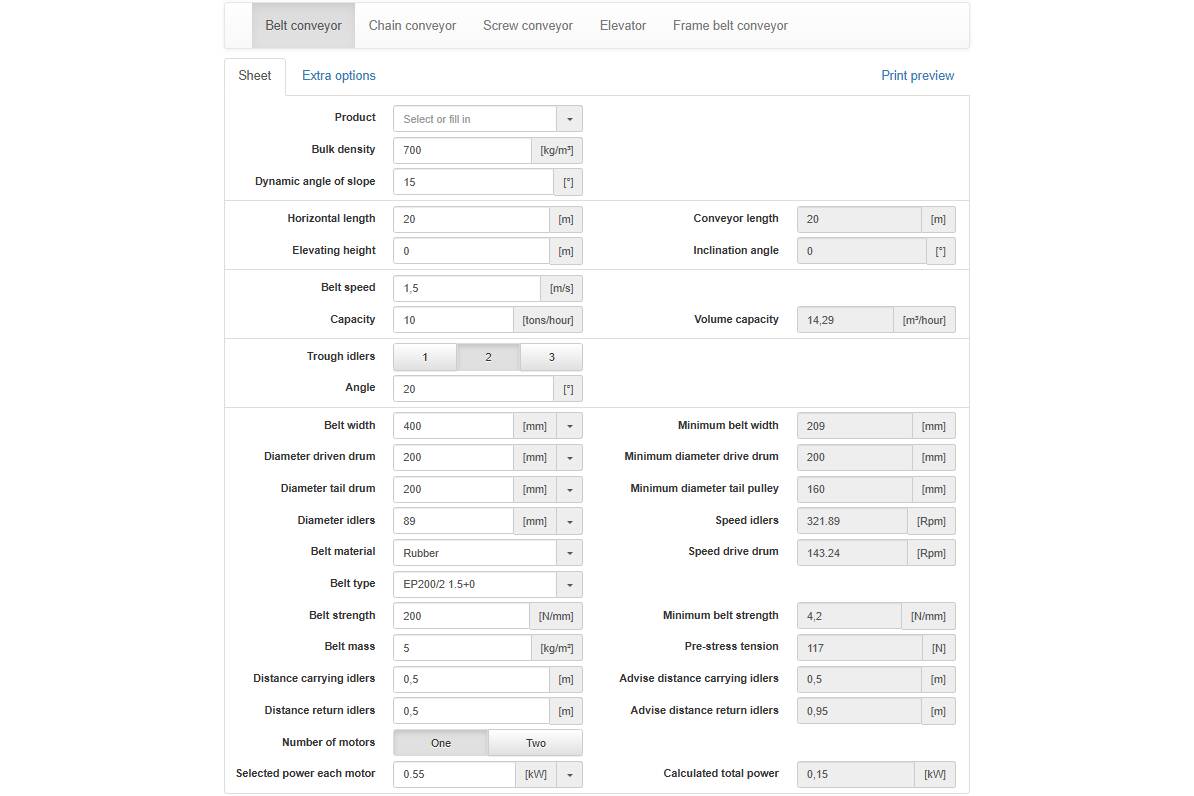Expand Diameter tail drum dropdown arrow
1194x796 pixels.
(569, 490)
